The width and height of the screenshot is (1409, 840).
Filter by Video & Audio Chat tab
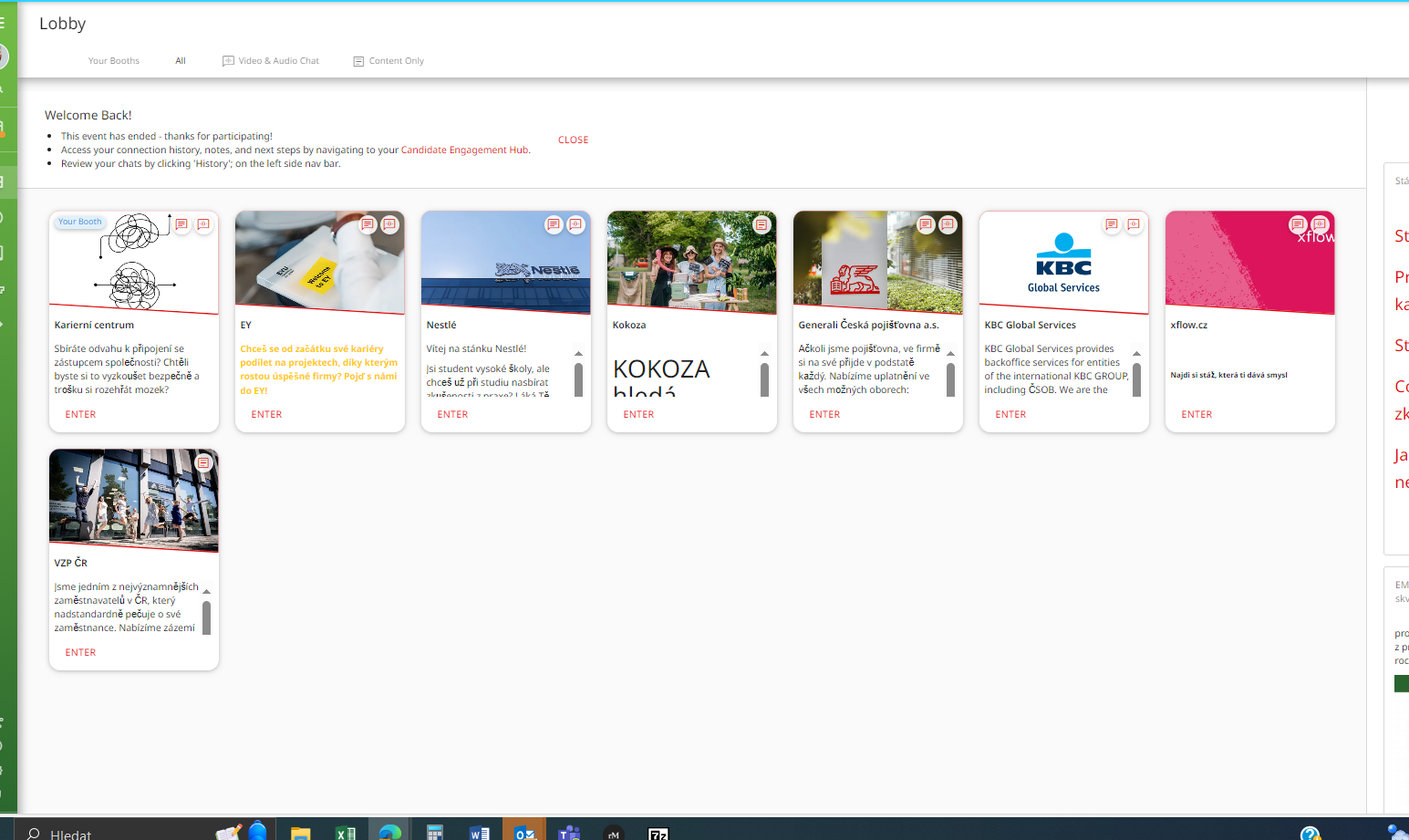[271, 61]
